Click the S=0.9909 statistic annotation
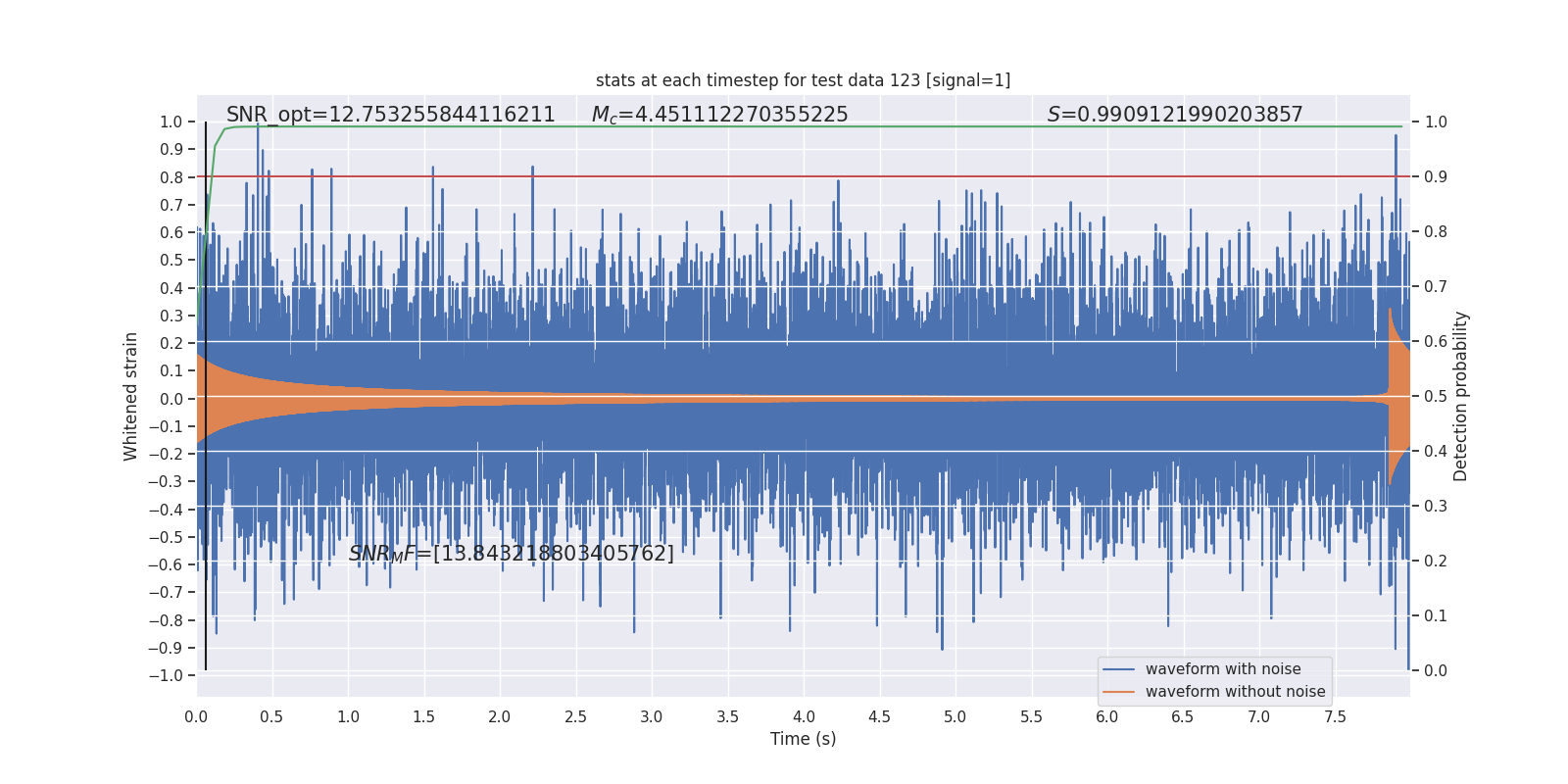This screenshot has height=784, width=1568. click(x=1175, y=115)
